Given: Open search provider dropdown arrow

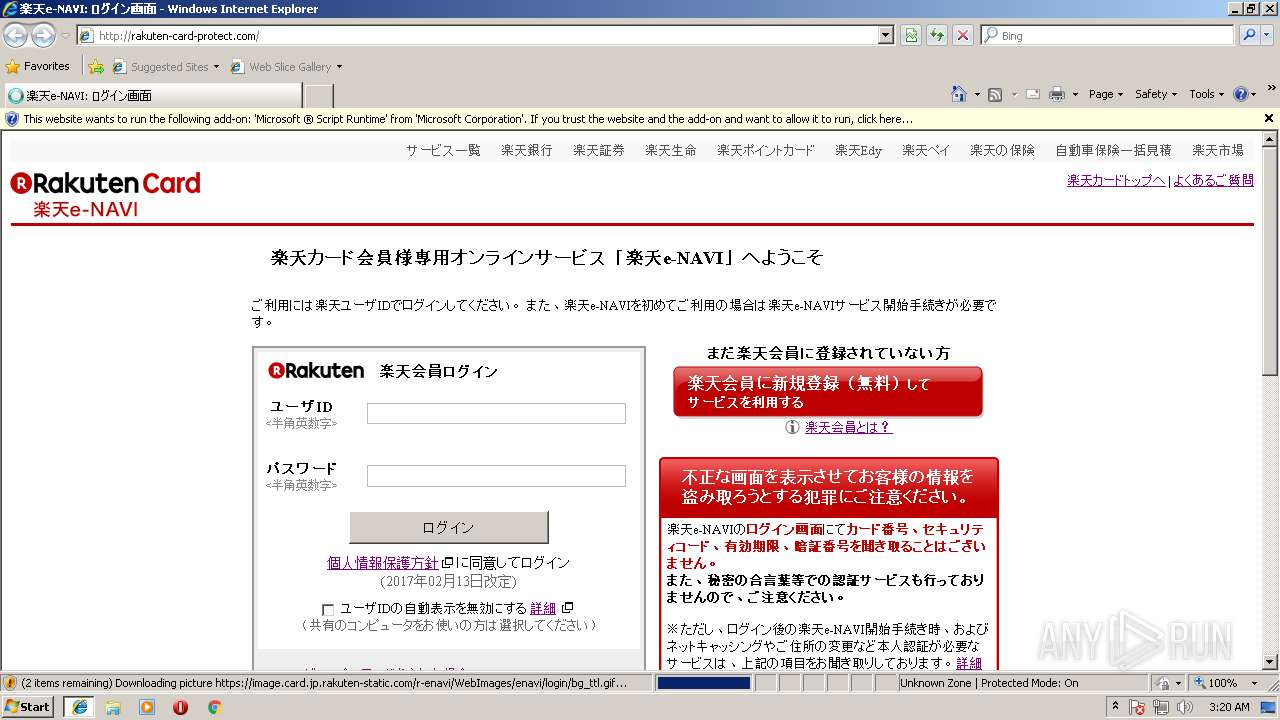Looking at the screenshot, I should pyautogui.click(x=1269, y=35).
